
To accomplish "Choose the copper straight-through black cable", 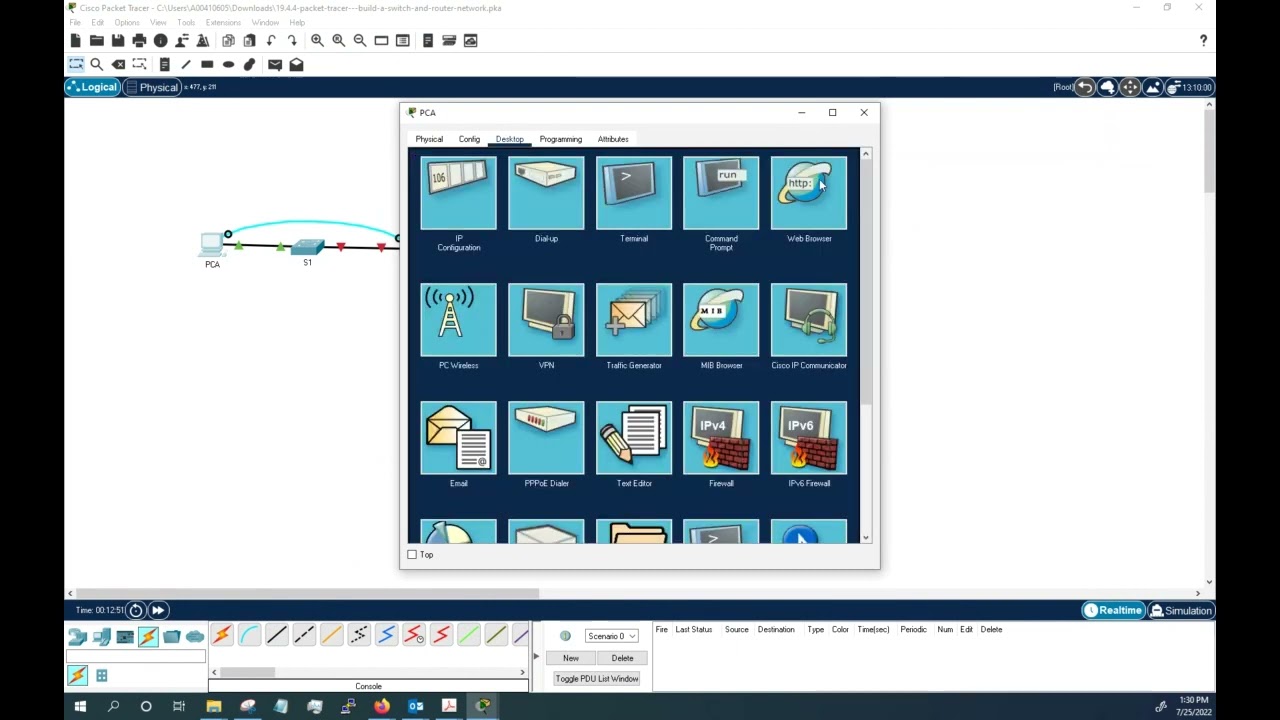I will click(x=277, y=635).
